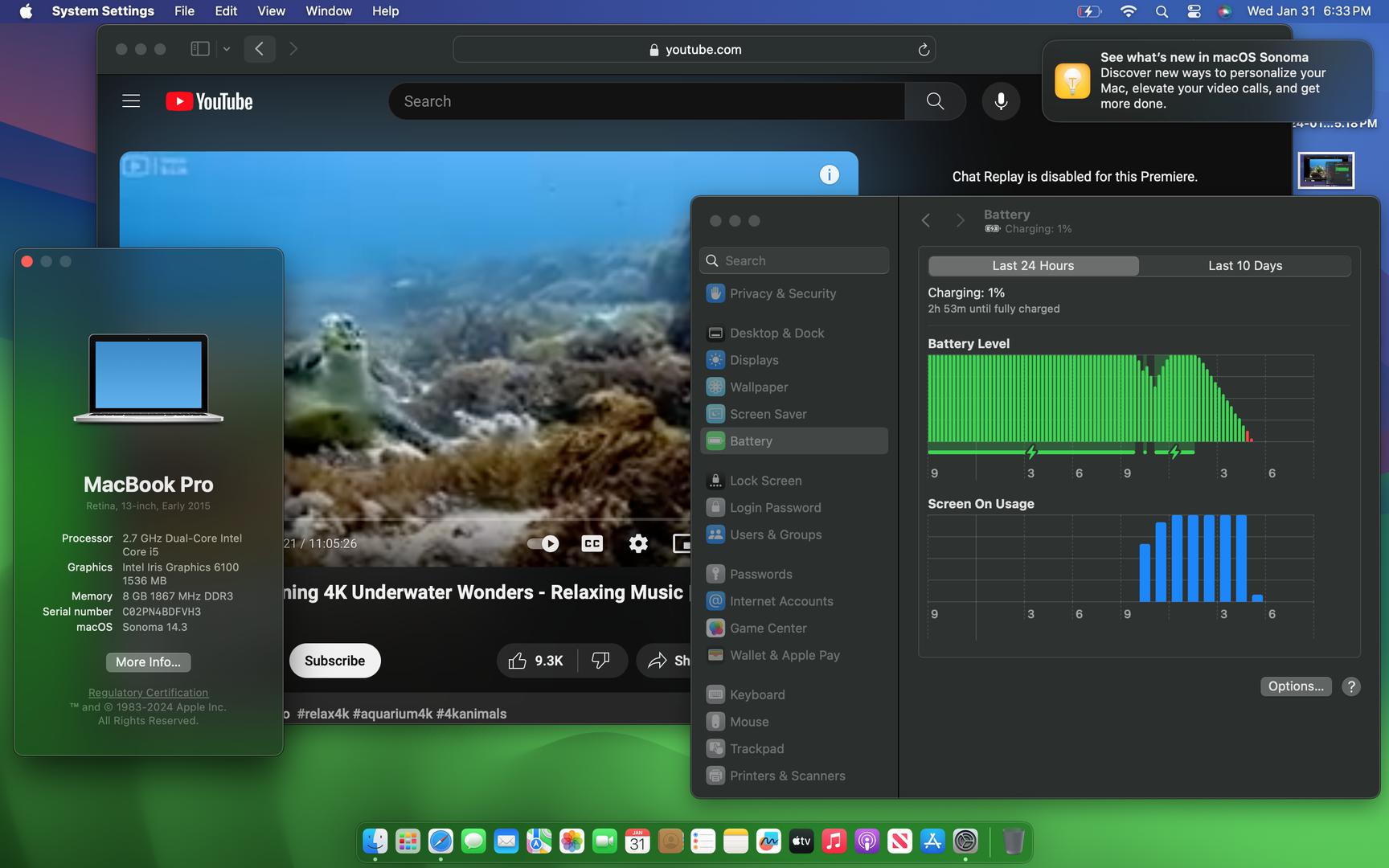The image size is (1389, 868).
Task: Launch Freeform from the Dock
Action: (768, 841)
